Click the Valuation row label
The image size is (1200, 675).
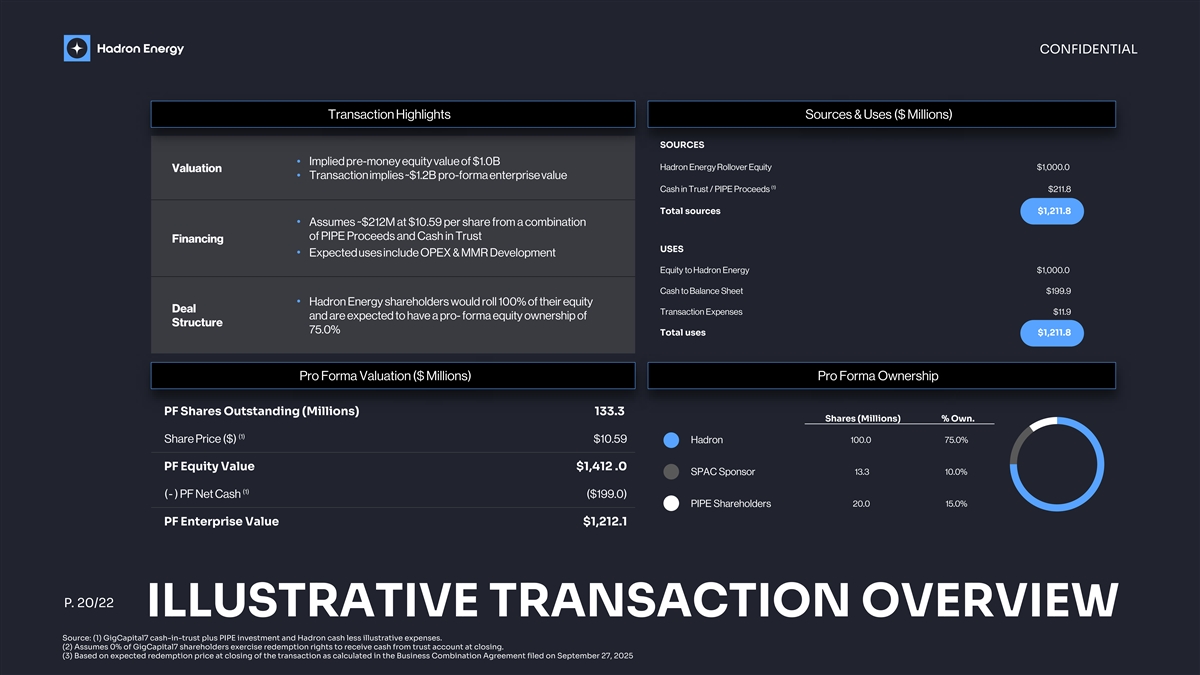pyautogui.click(x=197, y=168)
